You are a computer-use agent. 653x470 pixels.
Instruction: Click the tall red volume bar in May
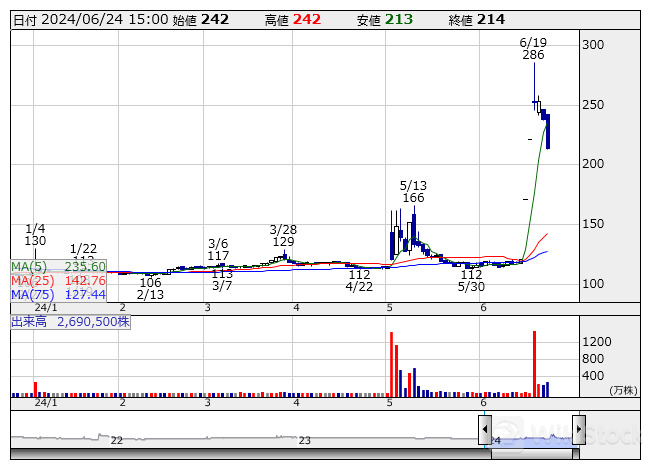point(391,364)
